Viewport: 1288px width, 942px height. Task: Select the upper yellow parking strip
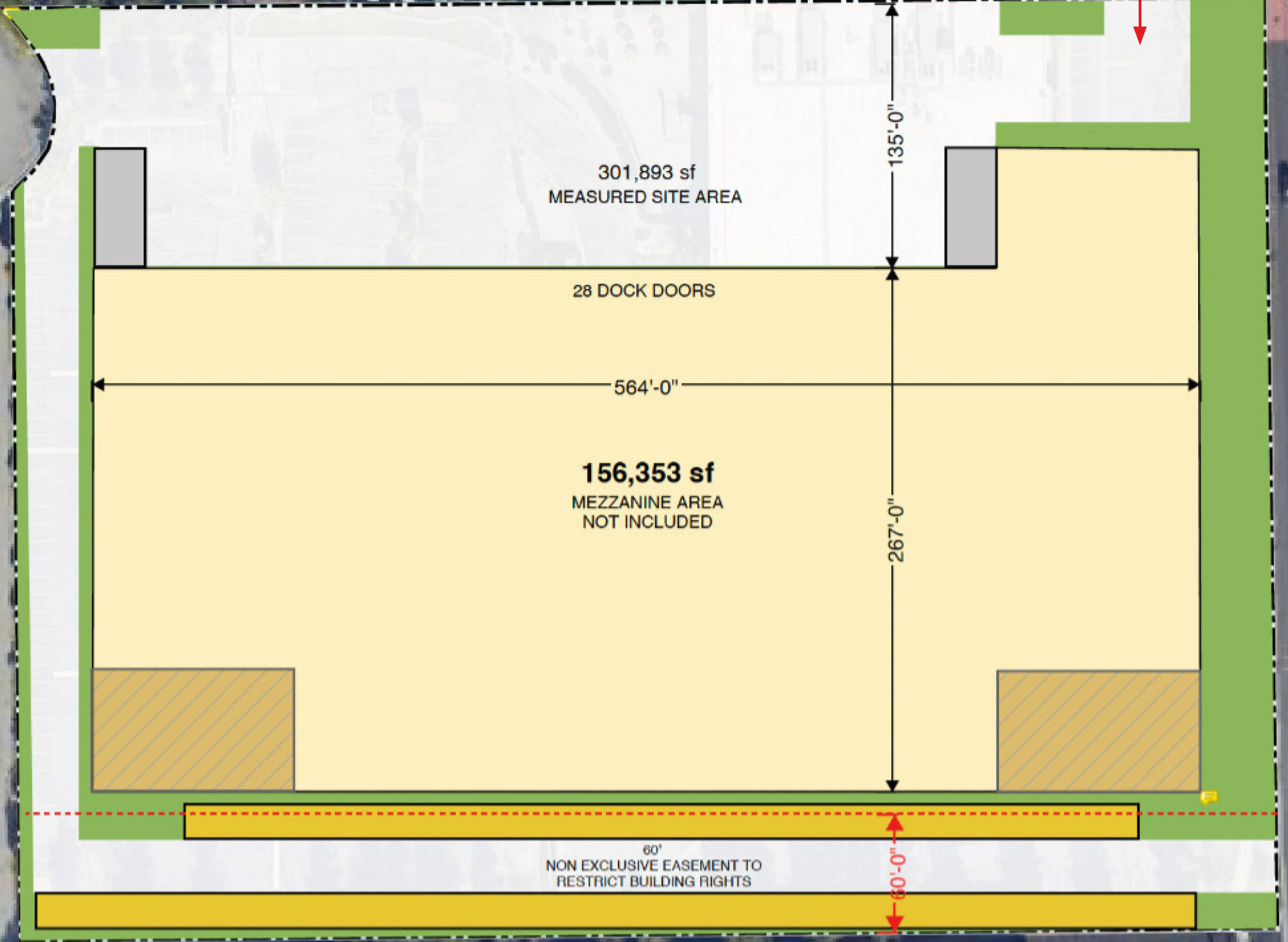click(570, 827)
